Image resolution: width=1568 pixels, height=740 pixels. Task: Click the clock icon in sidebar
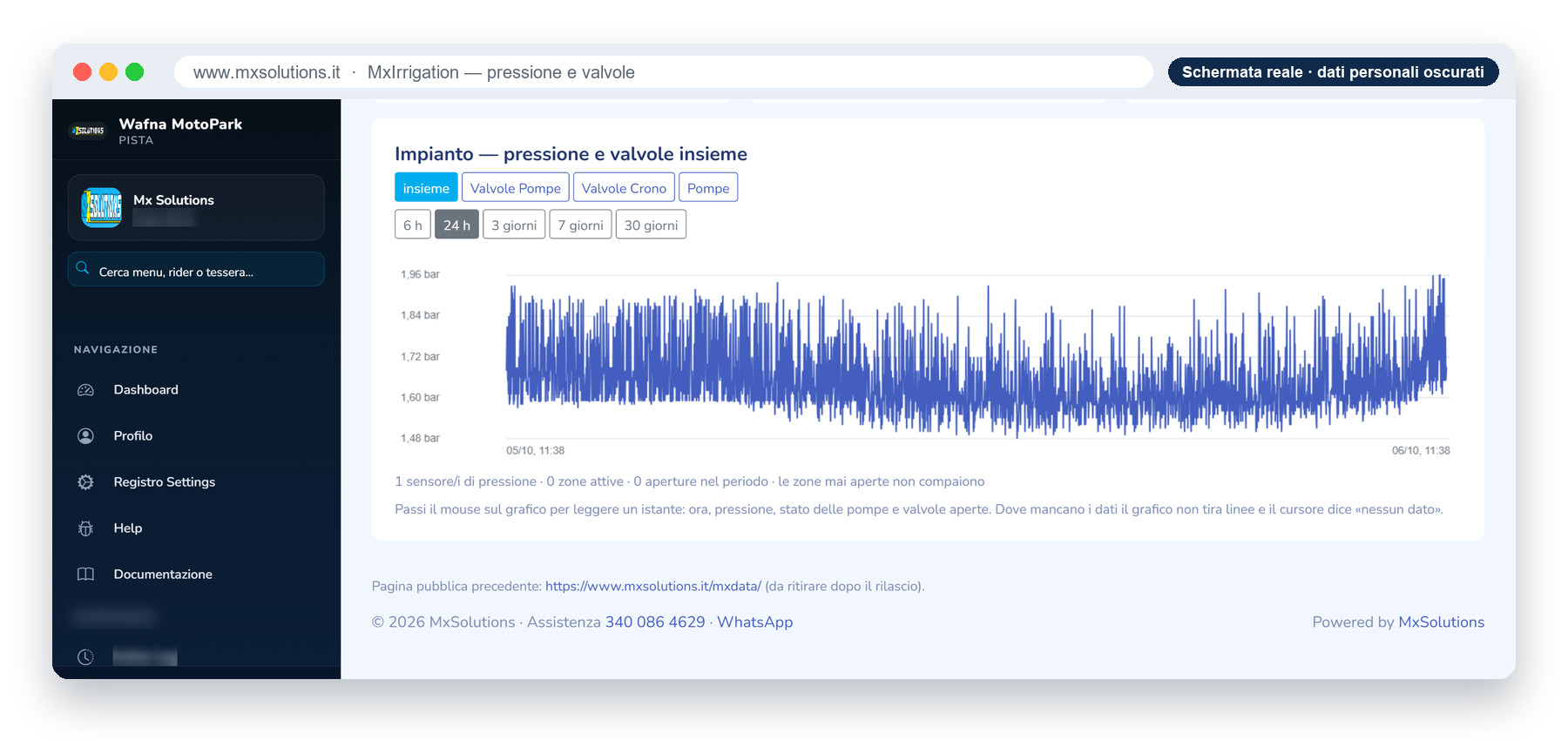click(85, 657)
